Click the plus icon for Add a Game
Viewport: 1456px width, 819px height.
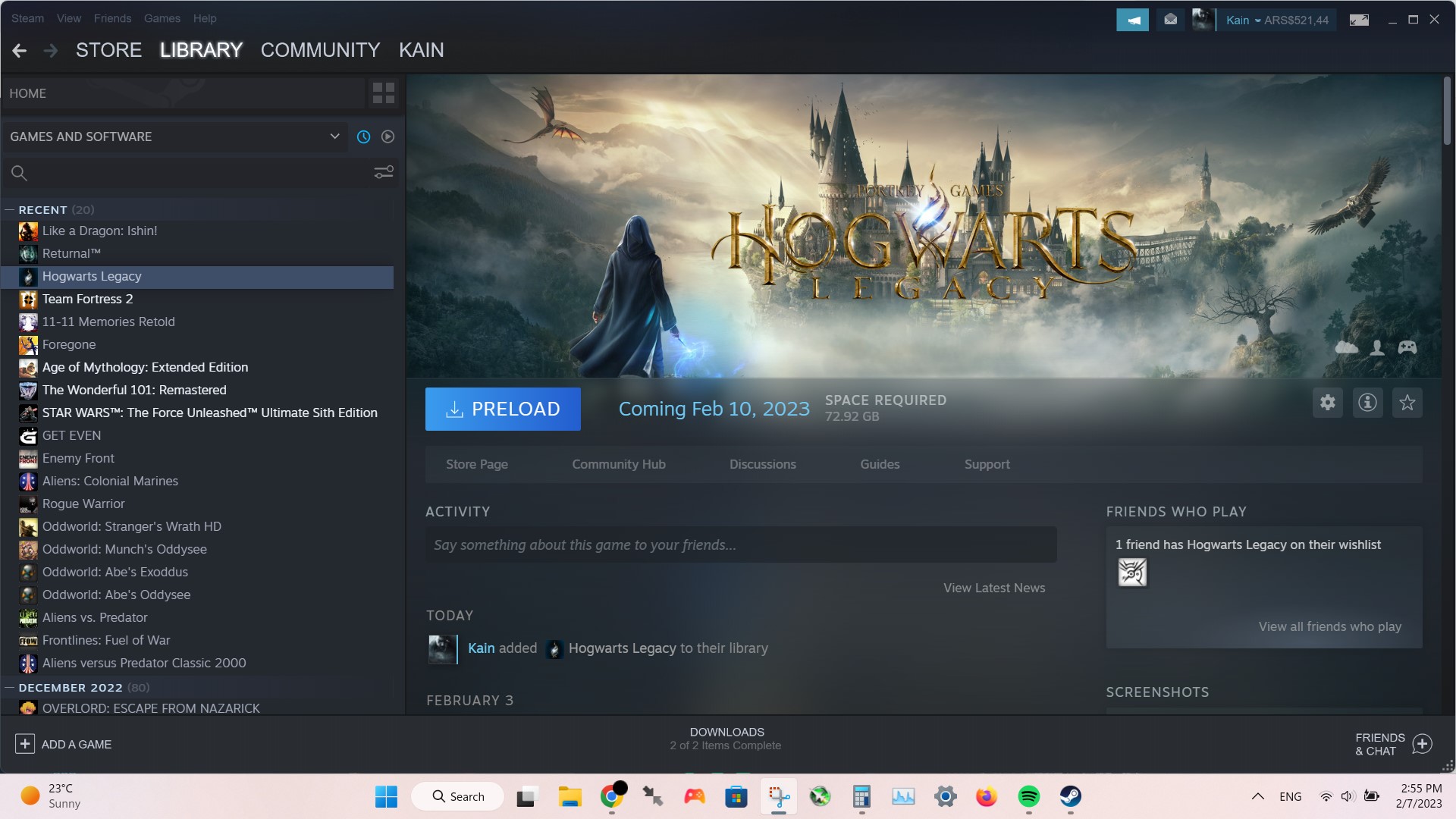coord(25,744)
